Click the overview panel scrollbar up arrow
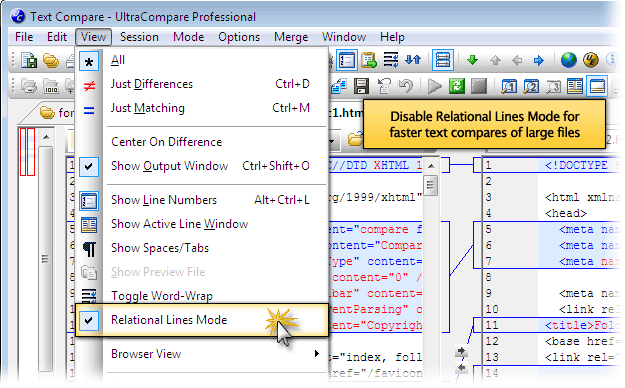 click(x=46, y=137)
